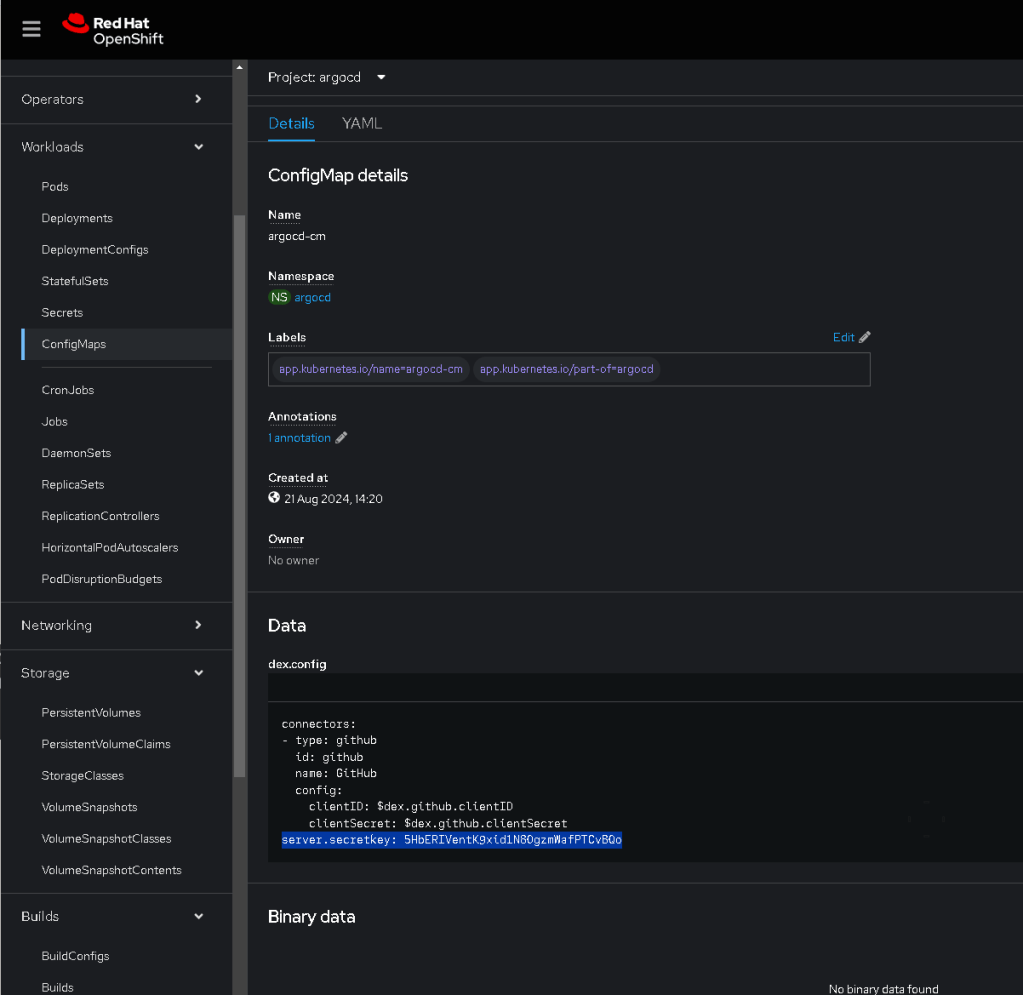The image size is (1023, 995).
Task: Open StatefulSets page
Action: click(75, 281)
